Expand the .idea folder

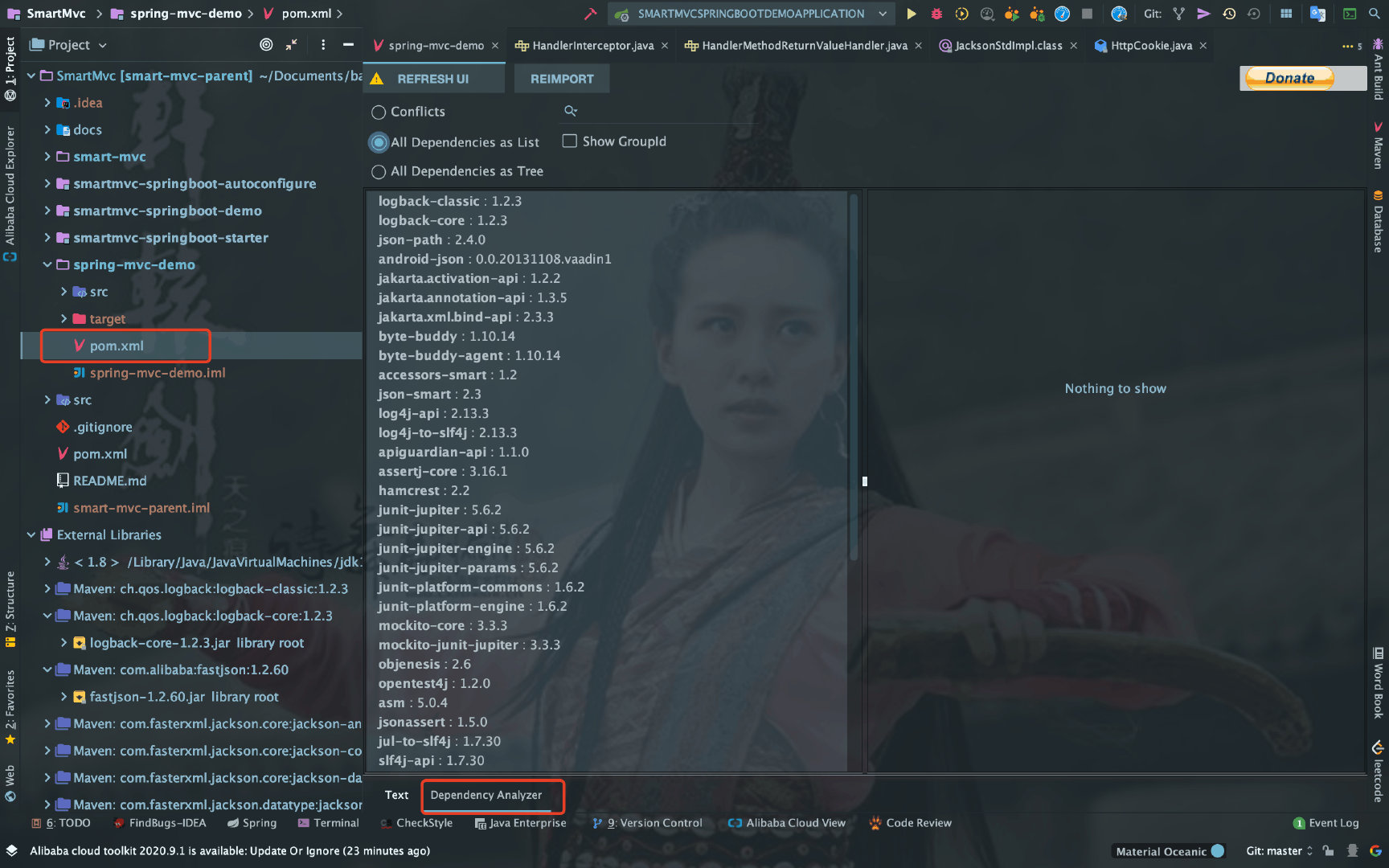click(47, 103)
